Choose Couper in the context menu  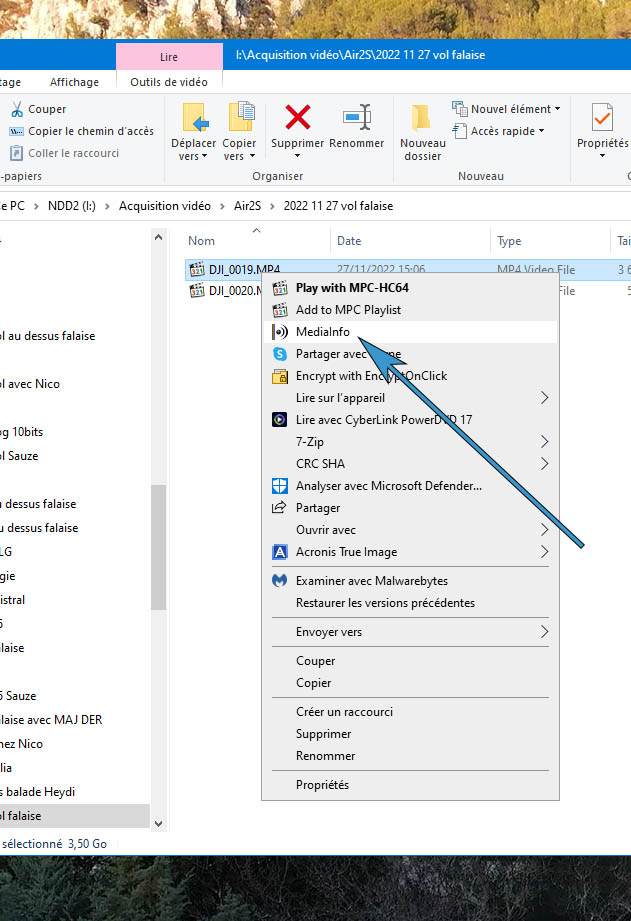point(410,661)
